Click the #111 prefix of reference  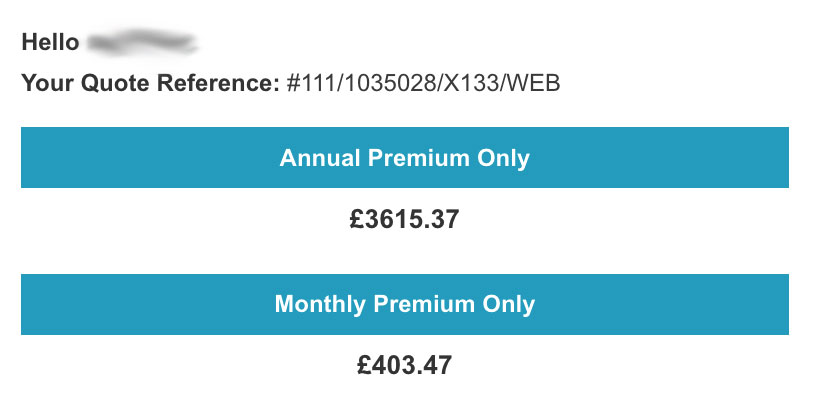(311, 83)
